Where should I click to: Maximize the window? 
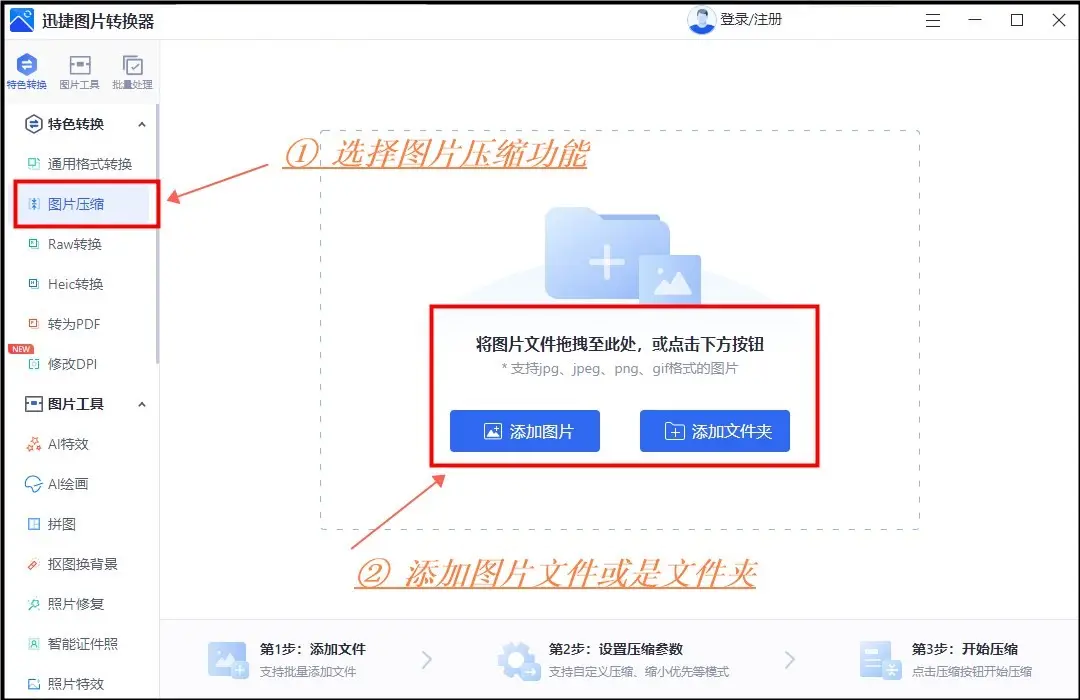click(1017, 20)
